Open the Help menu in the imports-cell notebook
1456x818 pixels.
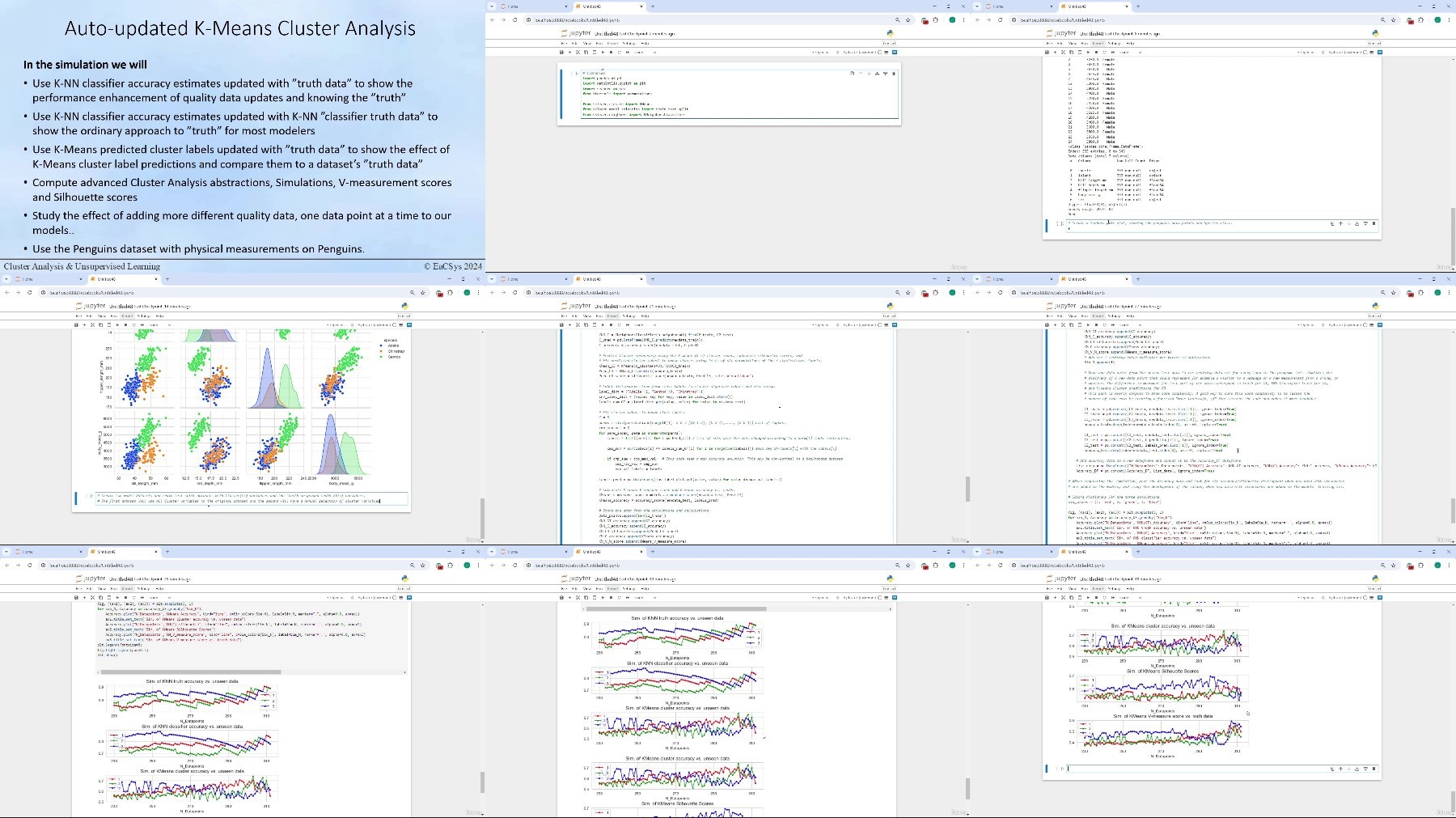point(645,43)
